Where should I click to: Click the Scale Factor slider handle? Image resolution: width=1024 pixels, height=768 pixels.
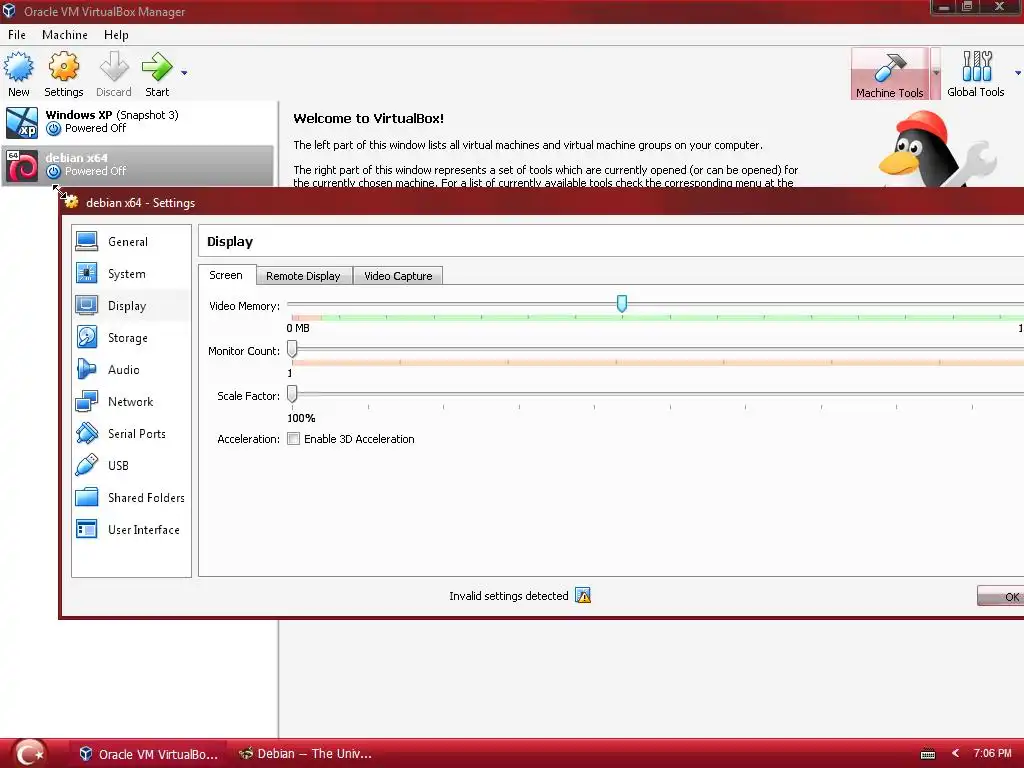292,394
